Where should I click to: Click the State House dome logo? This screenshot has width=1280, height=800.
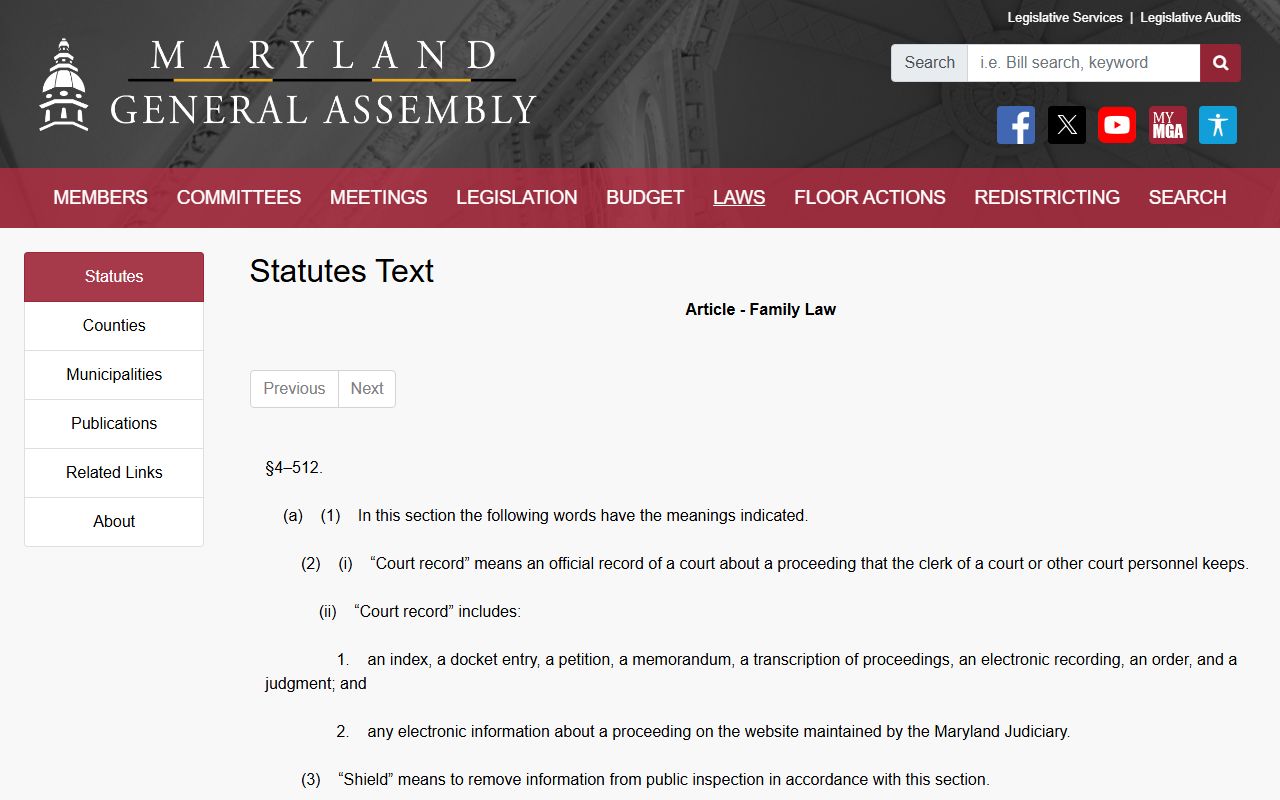[64, 85]
